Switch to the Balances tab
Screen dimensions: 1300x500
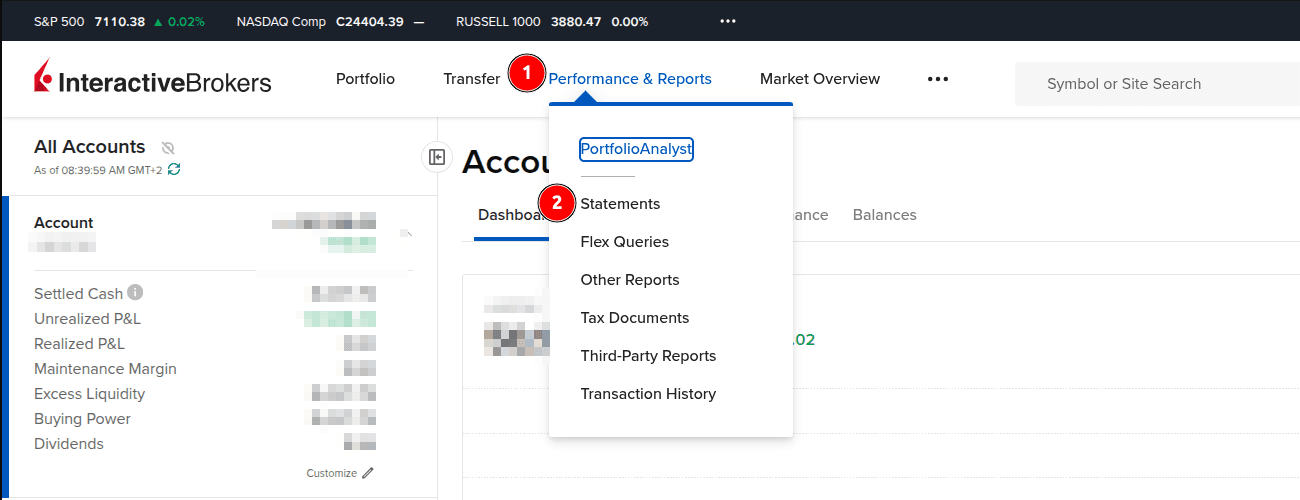pyautogui.click(x=884, y=215)
